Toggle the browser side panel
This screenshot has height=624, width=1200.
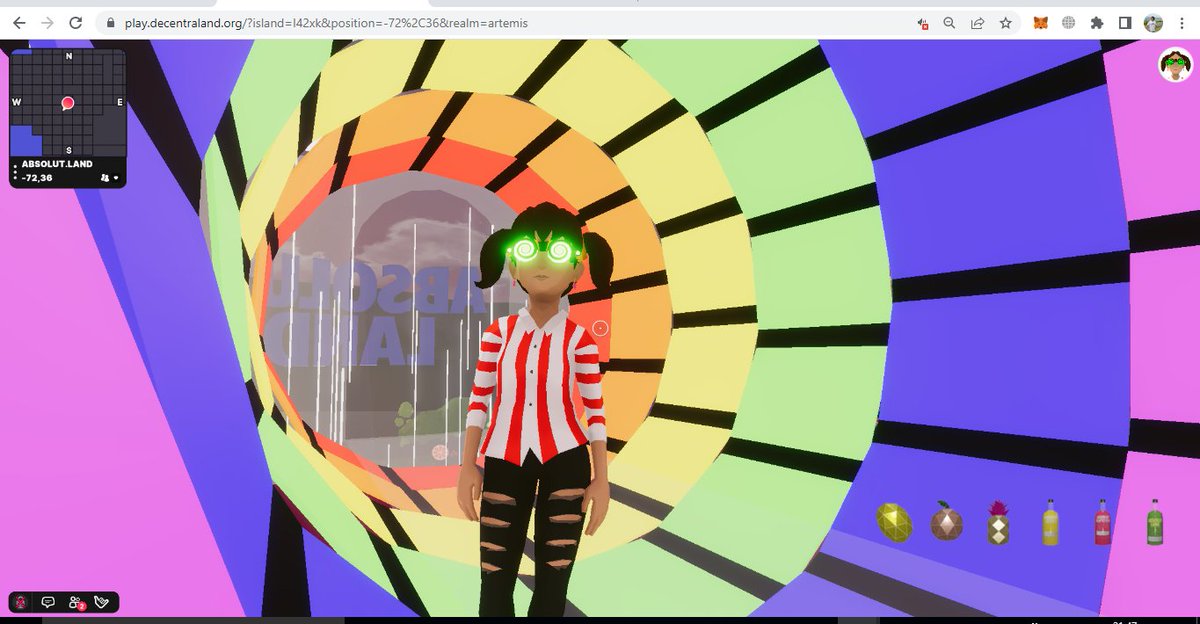[x=1125, y=22]
